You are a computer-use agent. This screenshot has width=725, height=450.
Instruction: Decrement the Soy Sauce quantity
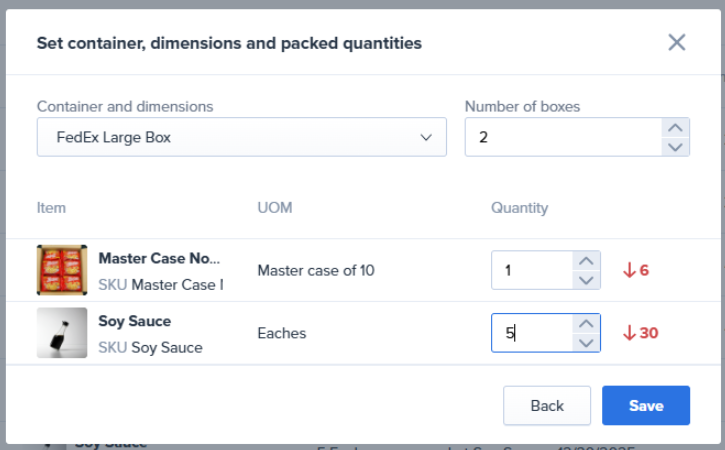coord(587,343)
